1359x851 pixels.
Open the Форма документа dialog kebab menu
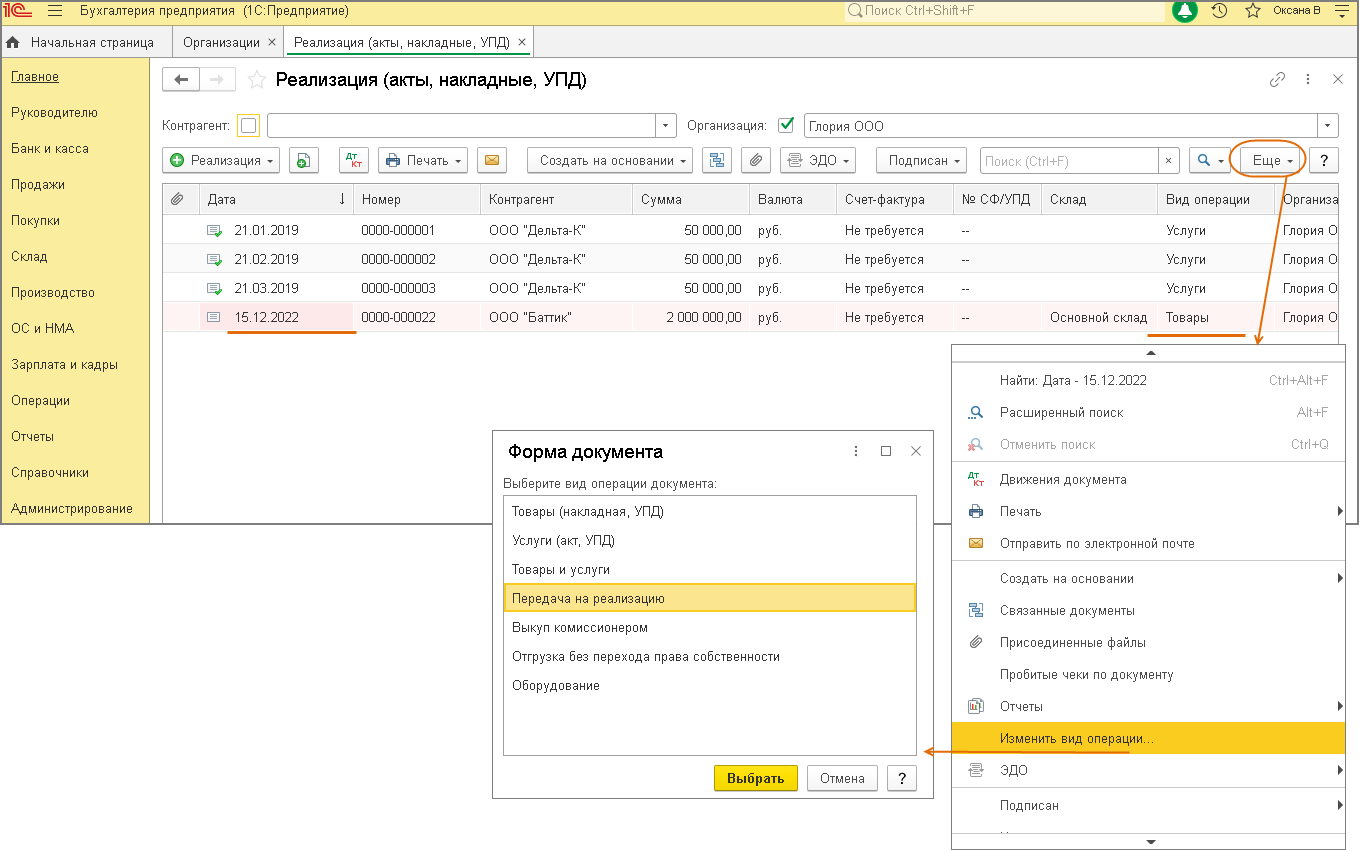coord(856,451)
